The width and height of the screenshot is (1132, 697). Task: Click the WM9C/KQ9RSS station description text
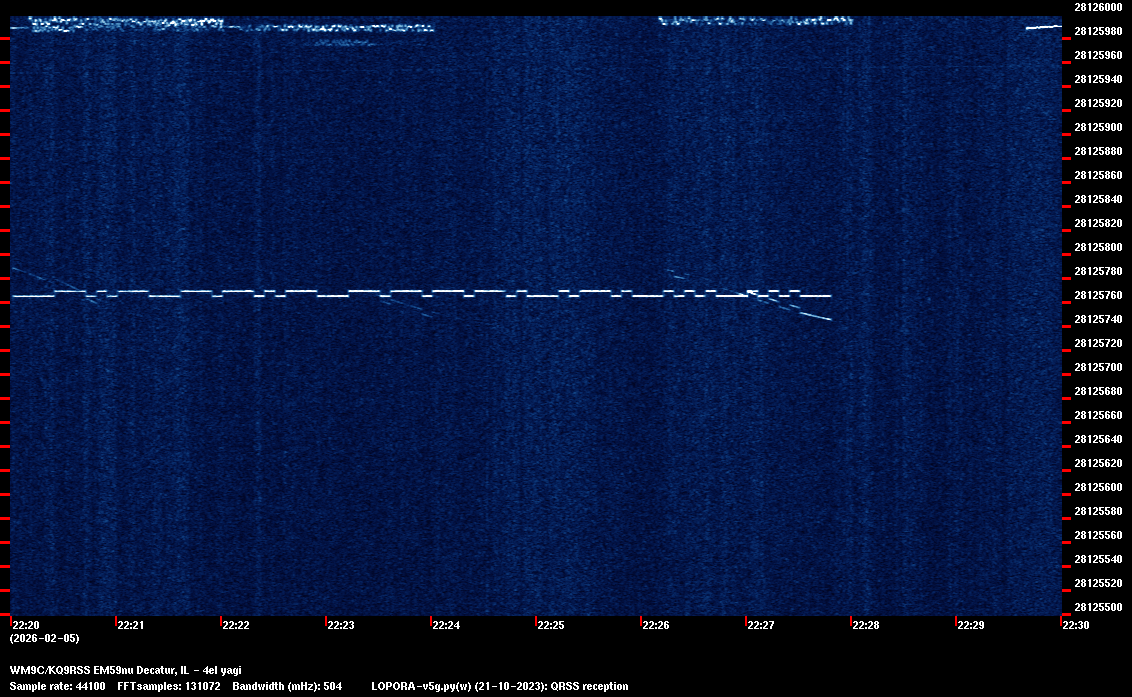click(x=125, y=670)
